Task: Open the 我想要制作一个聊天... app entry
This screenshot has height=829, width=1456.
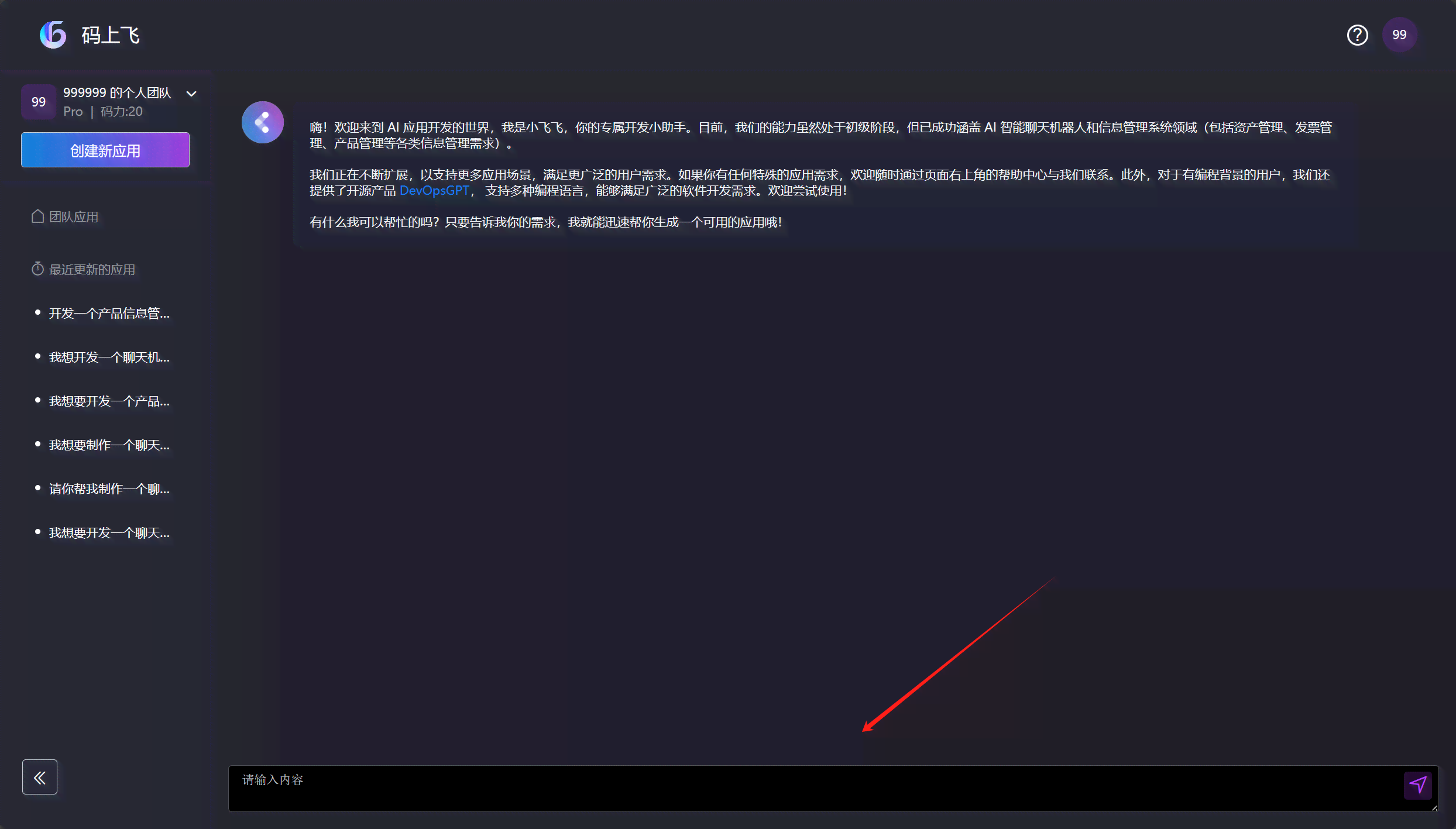Action: click(109, 445)
